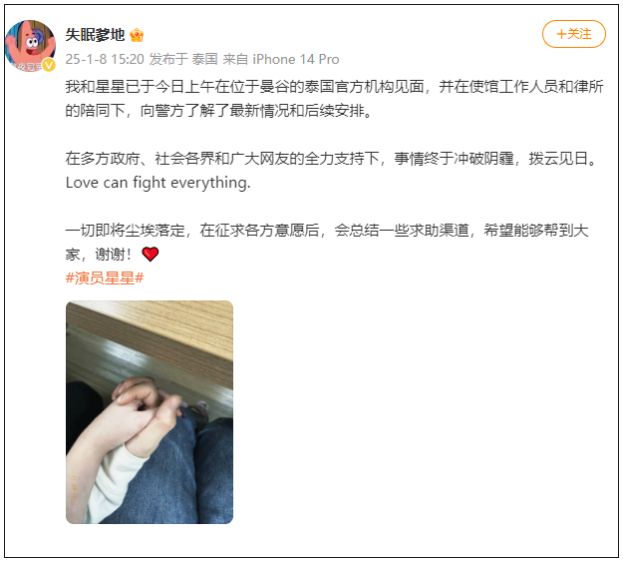This screenshot has width=623, height=562.
Task: Click the line starting 在多方政府、社会各界
Action: 331,159
